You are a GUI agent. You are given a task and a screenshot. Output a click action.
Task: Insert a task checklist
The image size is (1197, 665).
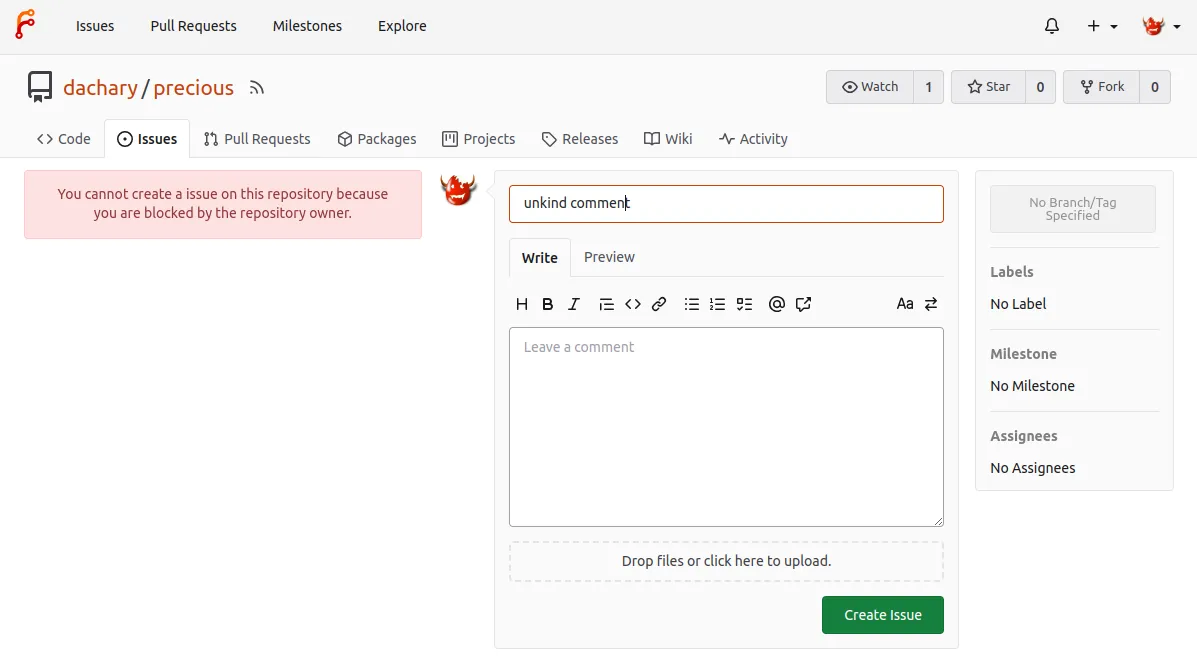pos(744,304)
